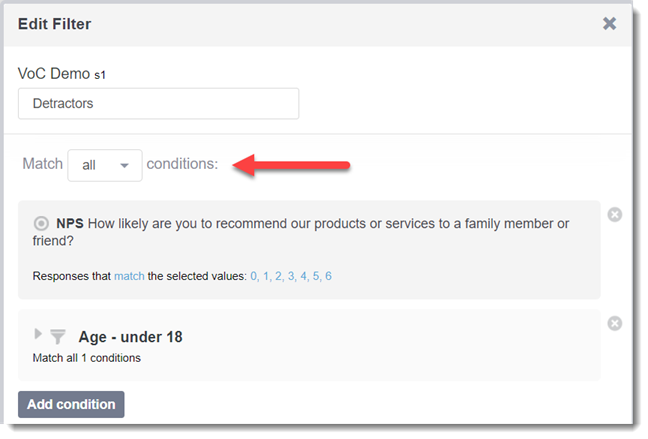Click the 'Match all 1 conditions' text
This screenshot has height=439, width=648.
[x=87, y=358]
